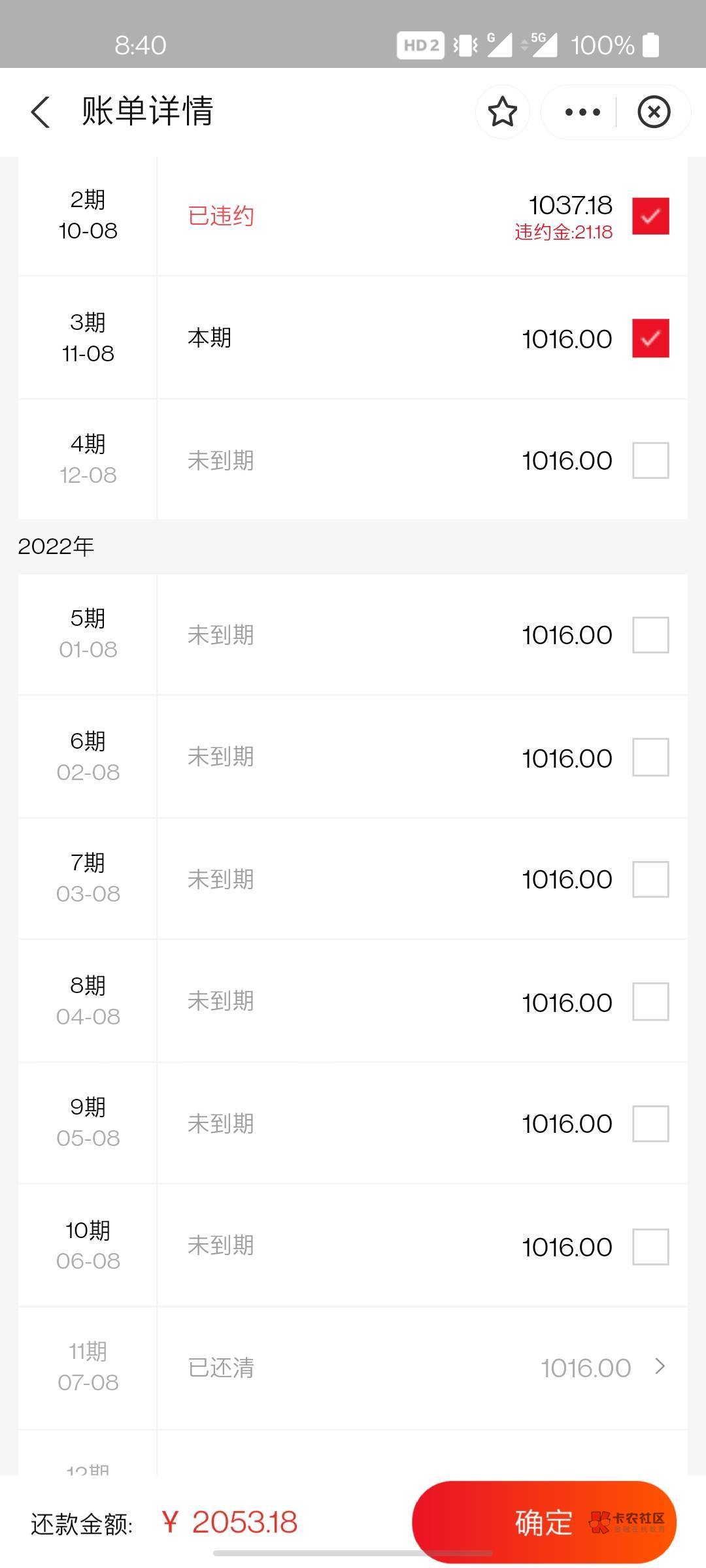Viewport: 706px width, 1568px height.
Task: Tap the 还款金额 total 2053.18
Action: (244, 1522)
